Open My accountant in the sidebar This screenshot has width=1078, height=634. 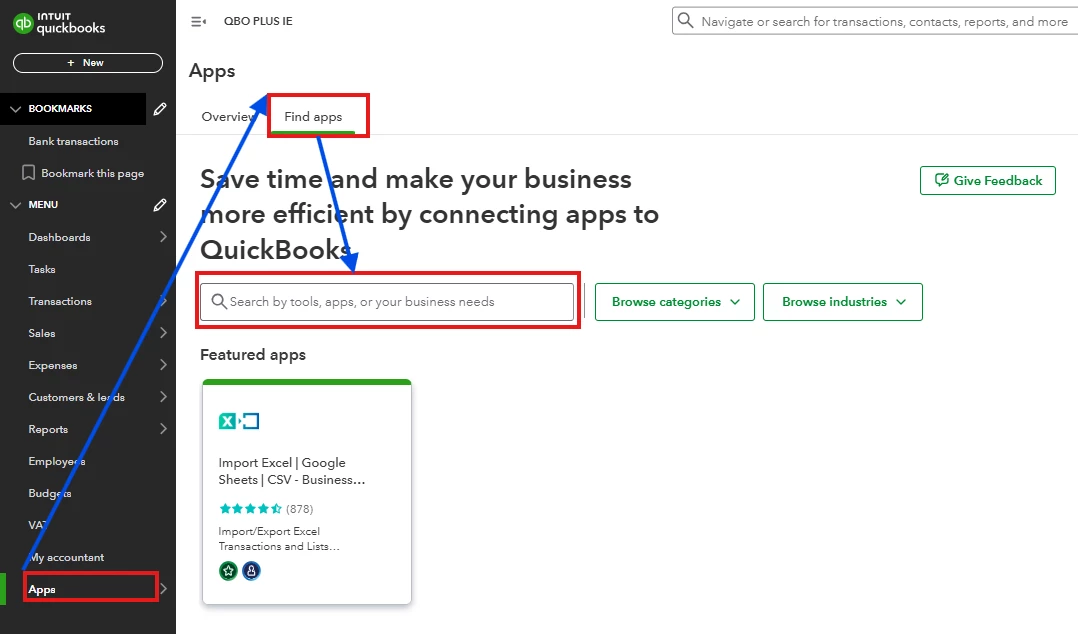tap(67, 557)
